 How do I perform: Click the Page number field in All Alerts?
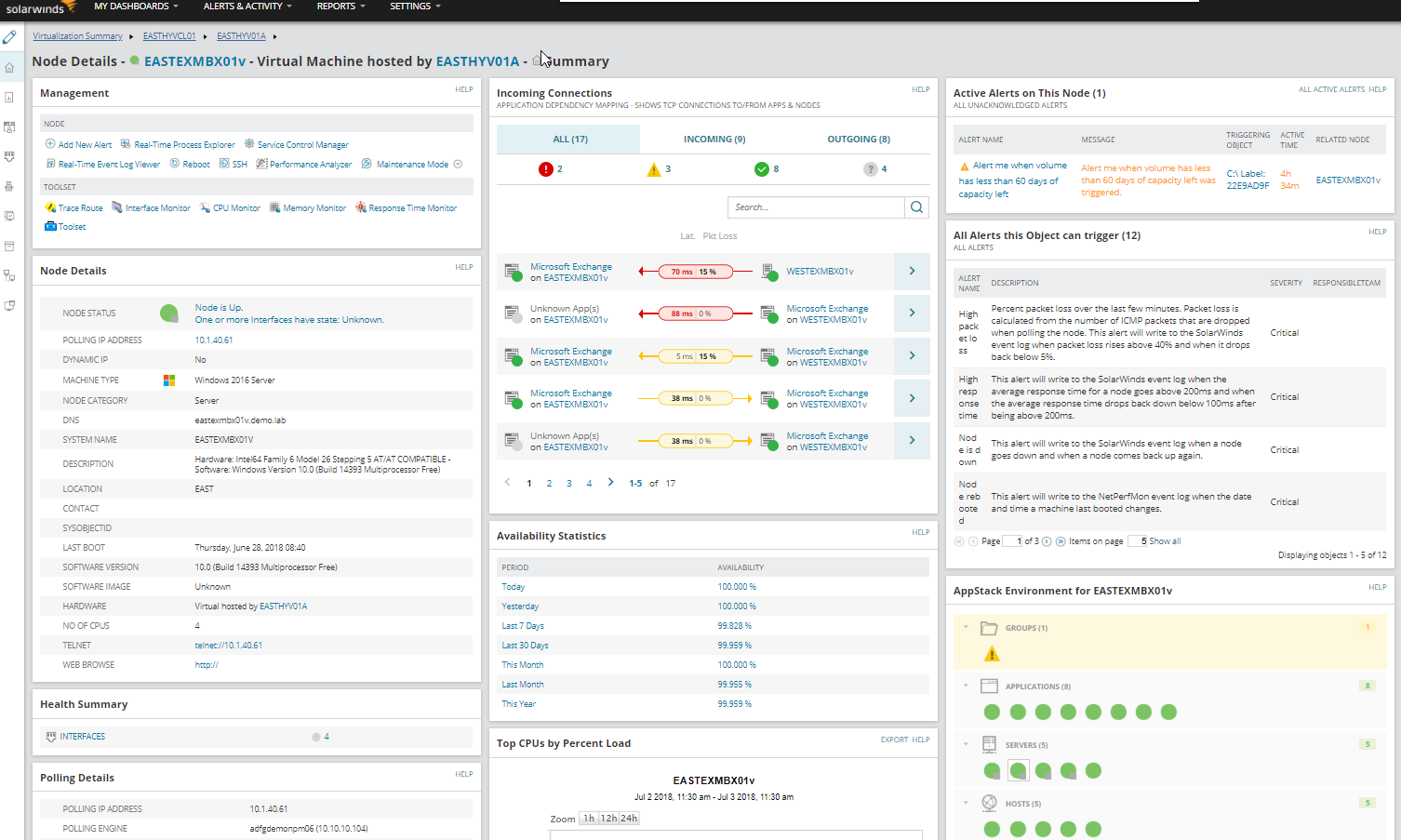coord(1012,541)
